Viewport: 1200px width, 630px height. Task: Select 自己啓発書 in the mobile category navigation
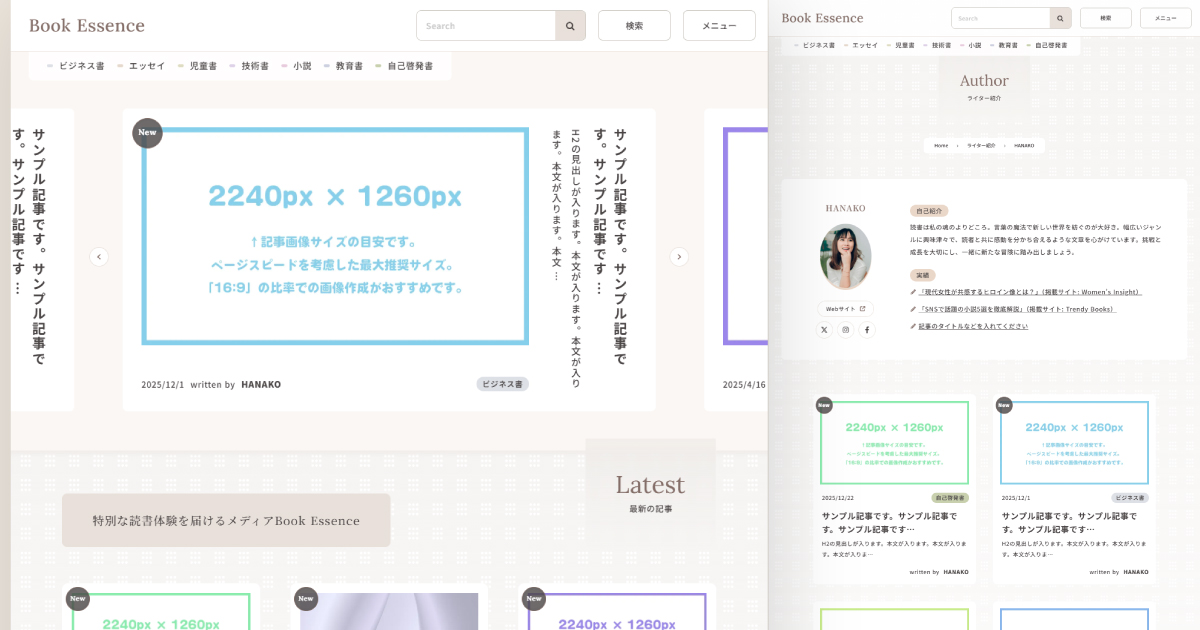click(1050, 44)
